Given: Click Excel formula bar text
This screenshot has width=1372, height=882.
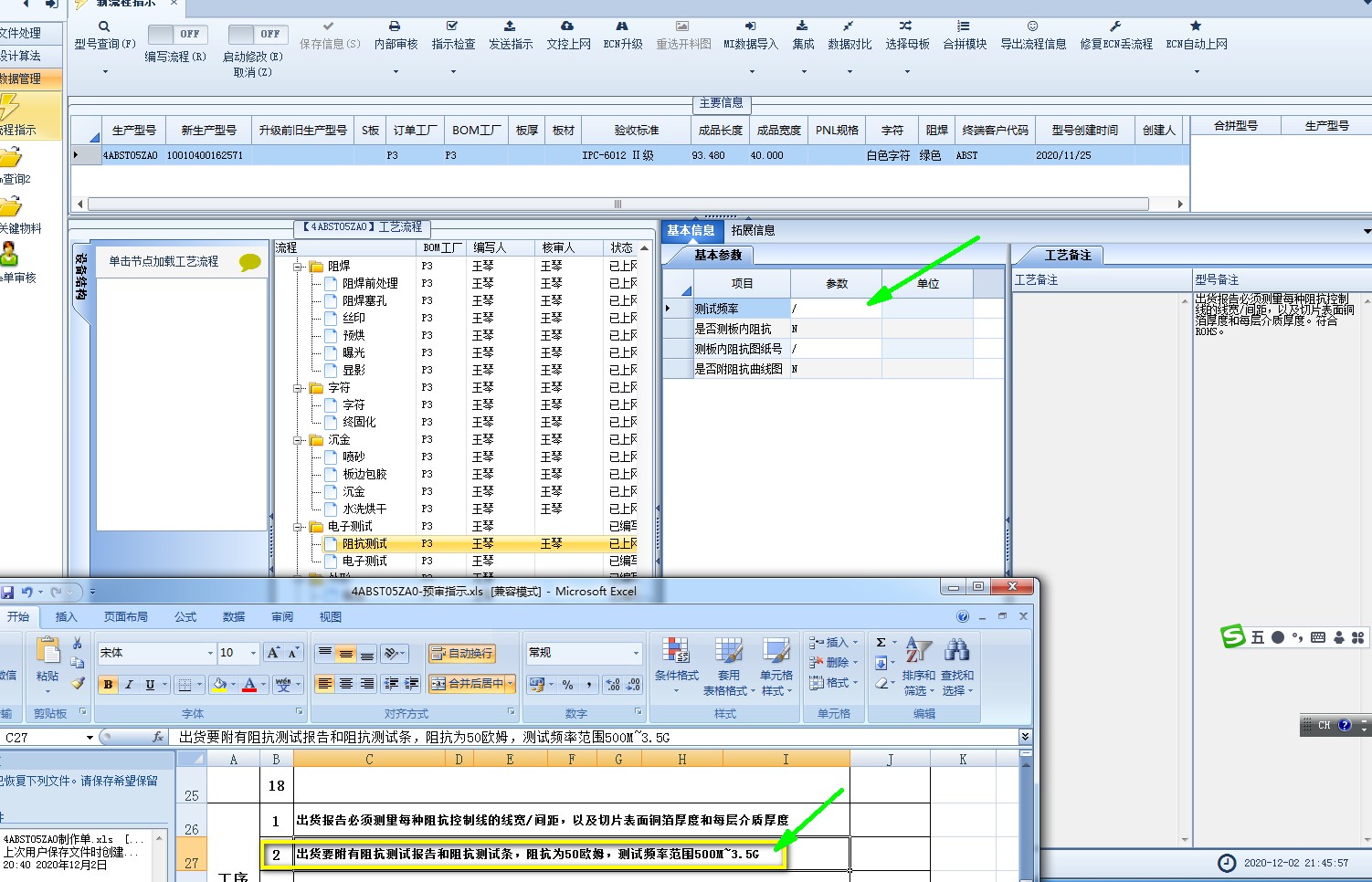Looking at the screenshot, I should 424,737.
